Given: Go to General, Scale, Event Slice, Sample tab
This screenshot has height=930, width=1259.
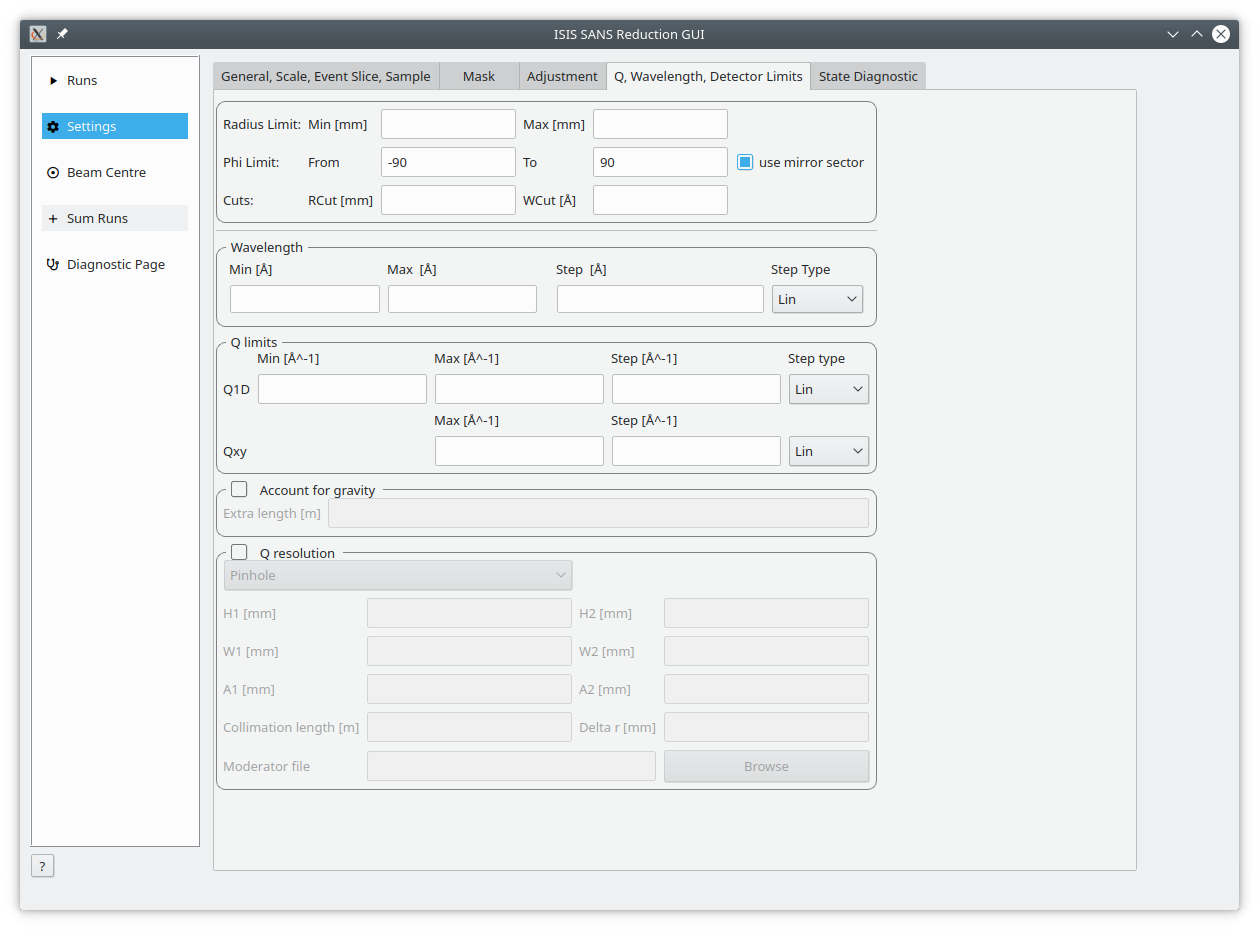Looking at the screenshot, I should click(325, 76).
